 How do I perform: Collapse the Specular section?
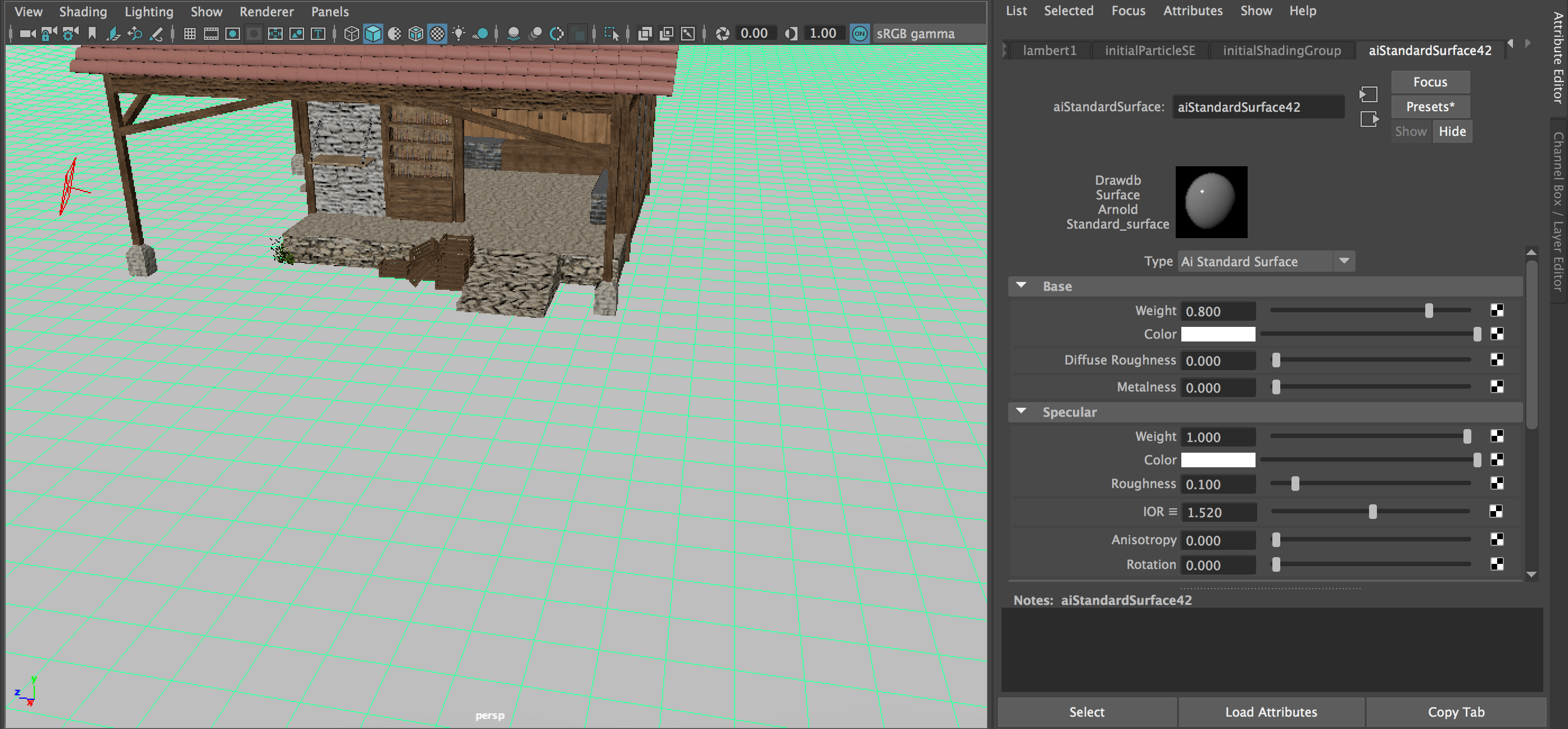1021,412
